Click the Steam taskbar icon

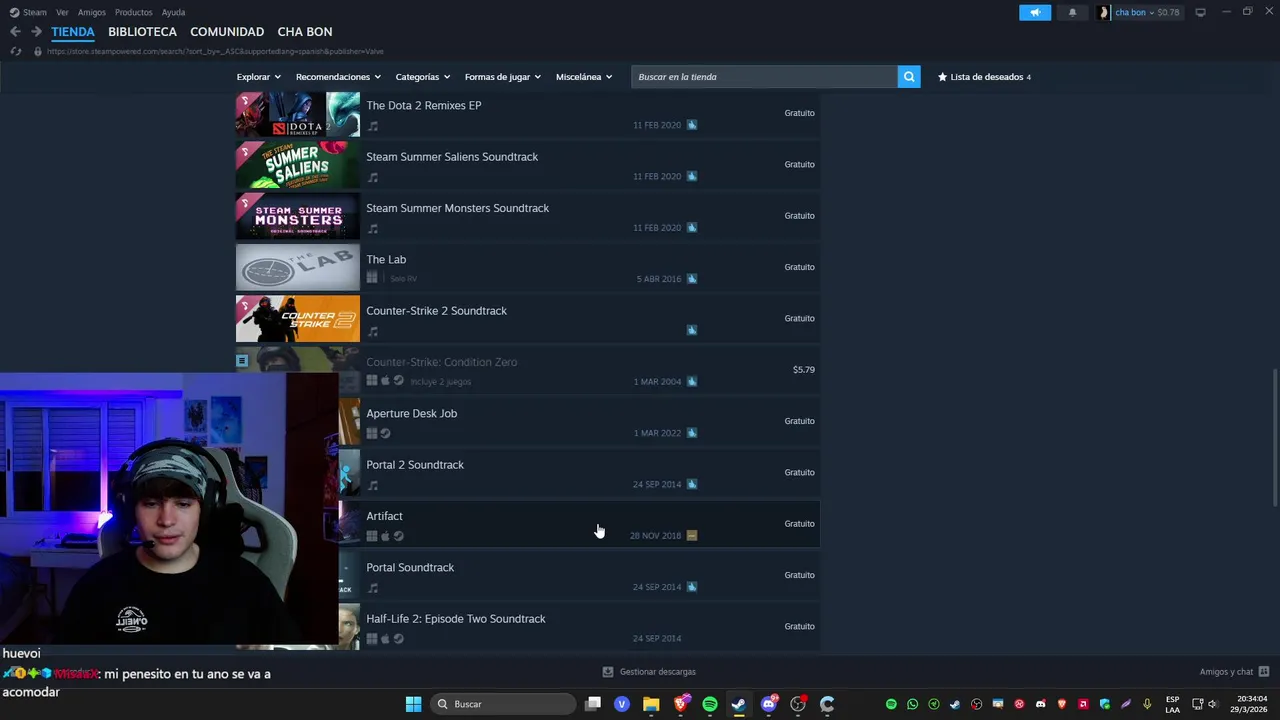(x=739, y=704)
